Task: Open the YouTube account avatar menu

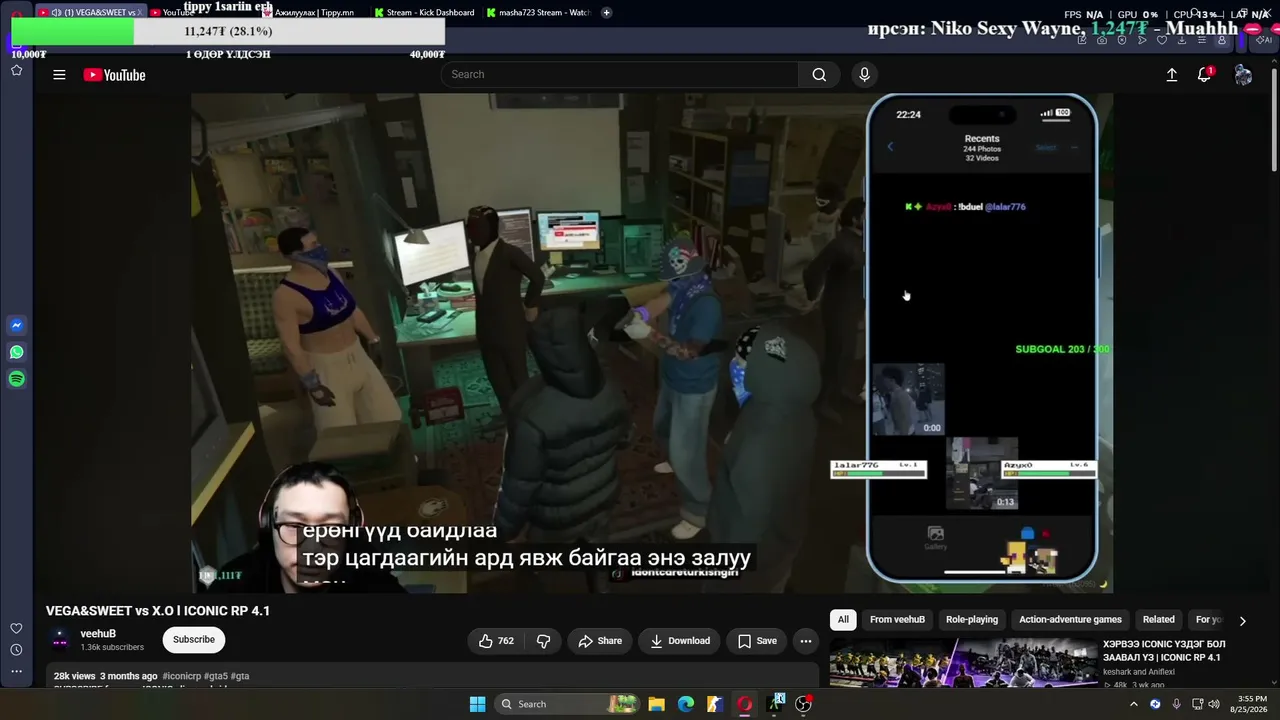Action: (1243, 75)
